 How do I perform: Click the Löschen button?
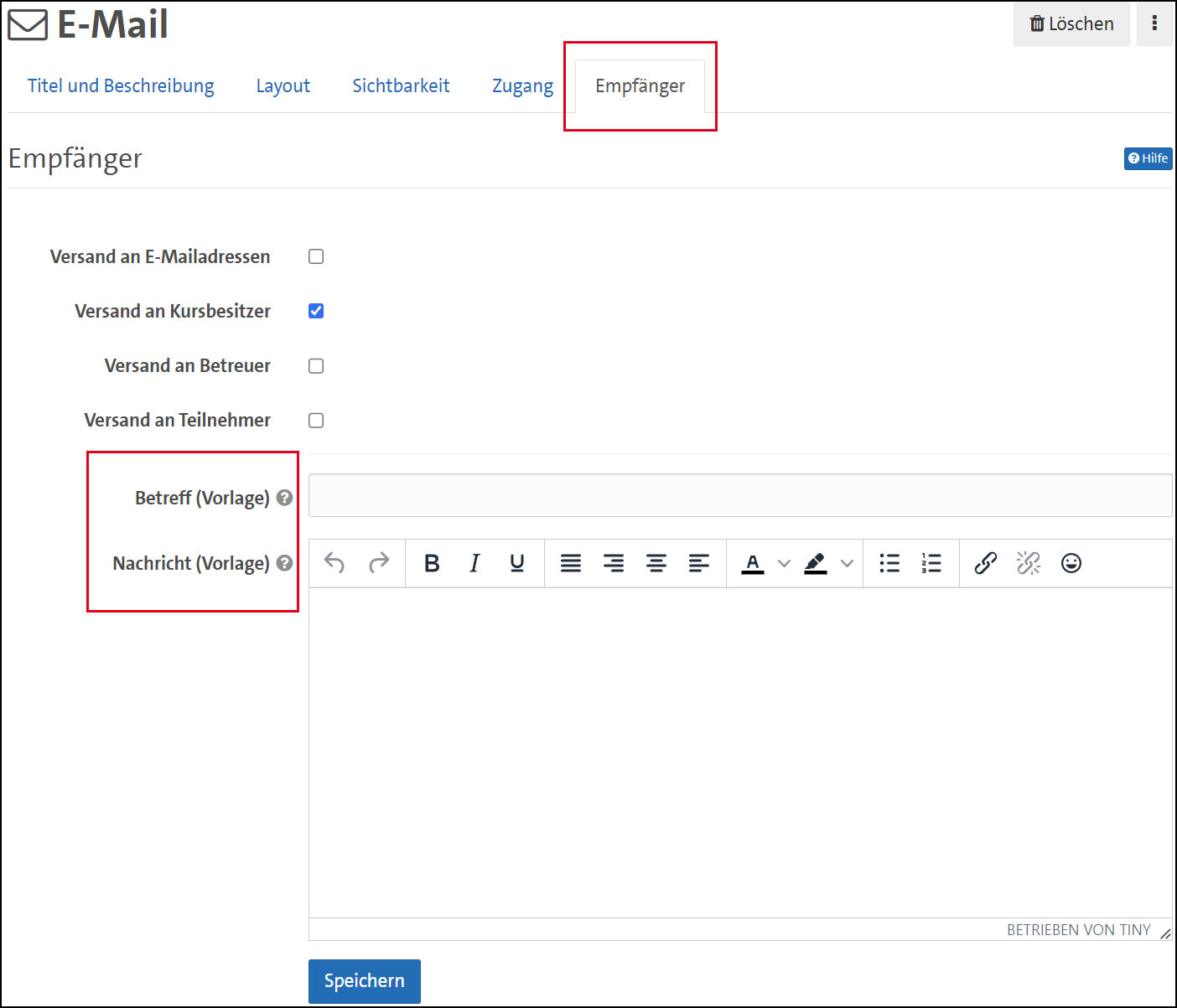pyautogui.click(x=1071, y=23)
